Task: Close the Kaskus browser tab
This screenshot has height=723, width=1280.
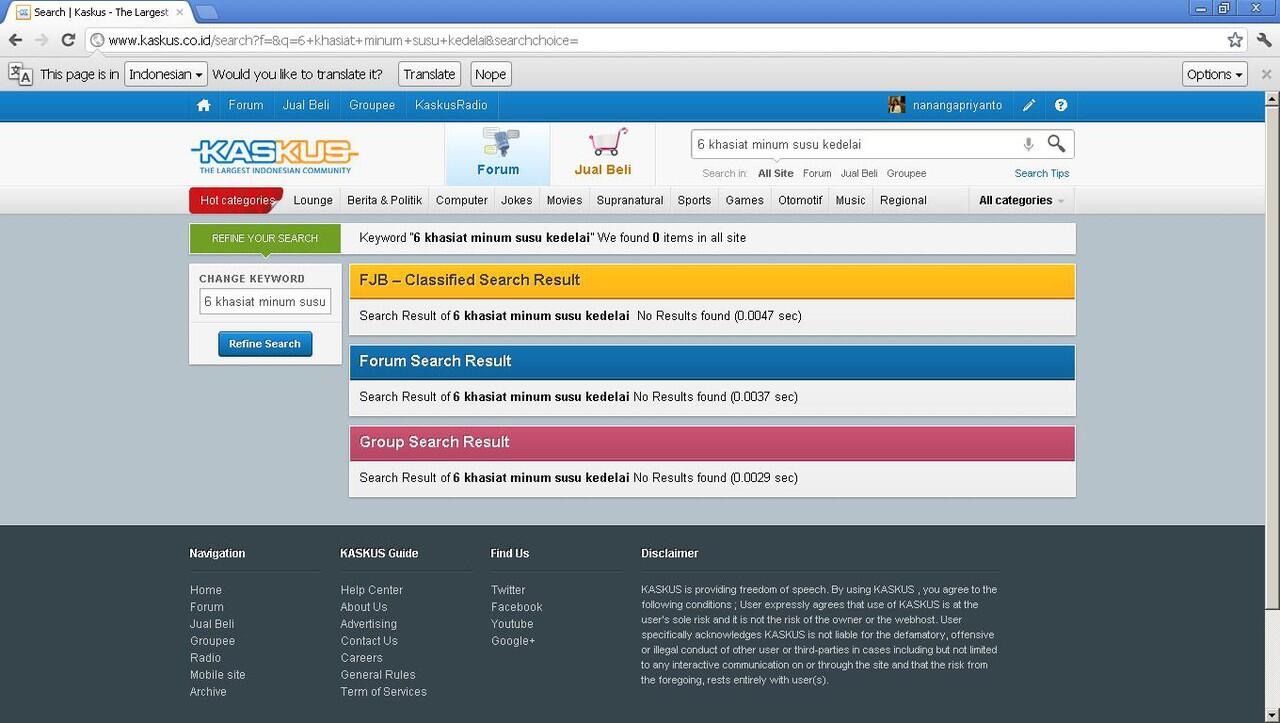Action: (x=180, y=12)
